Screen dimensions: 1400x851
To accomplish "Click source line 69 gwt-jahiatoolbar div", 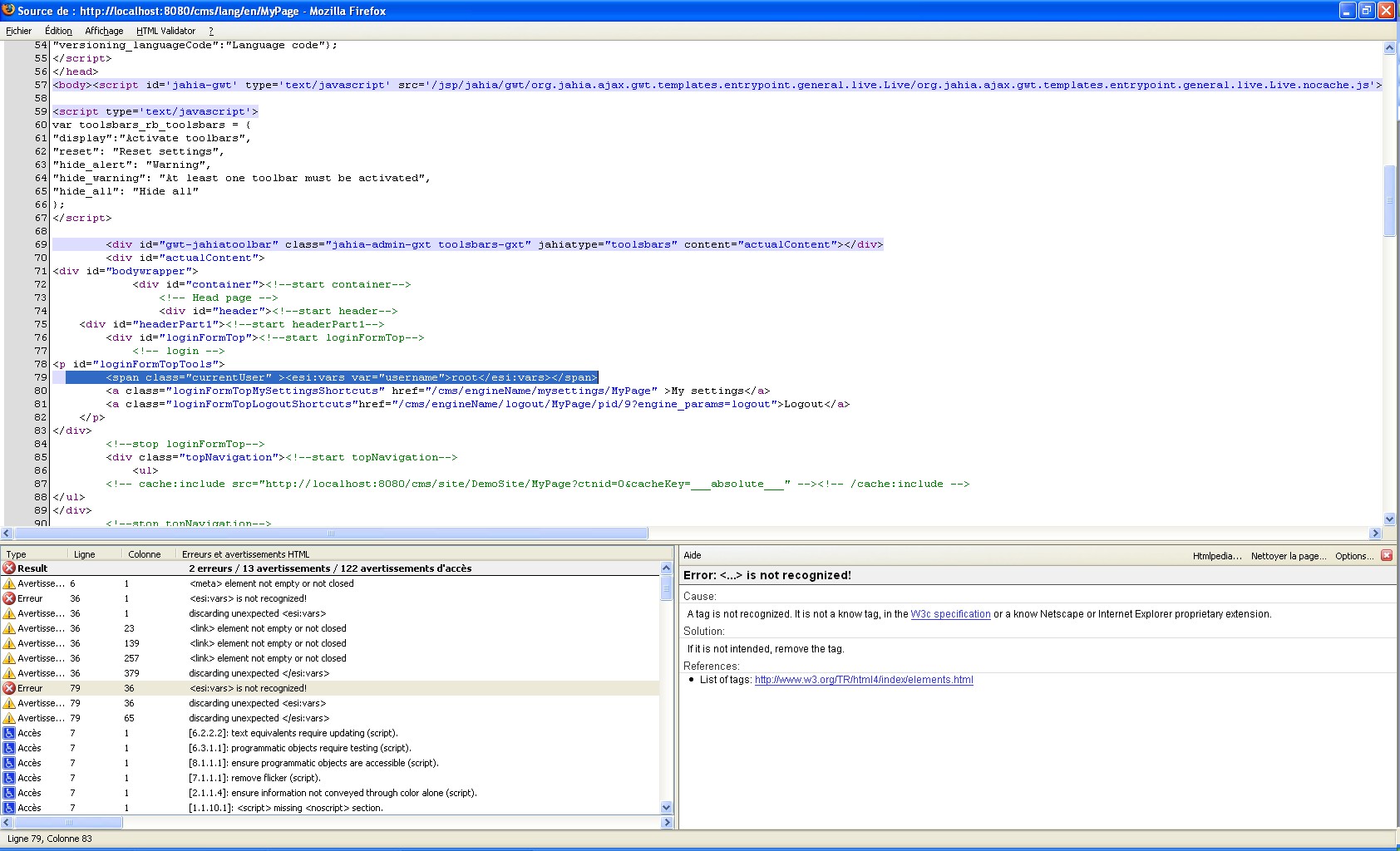I will click(x=468, y=244).
